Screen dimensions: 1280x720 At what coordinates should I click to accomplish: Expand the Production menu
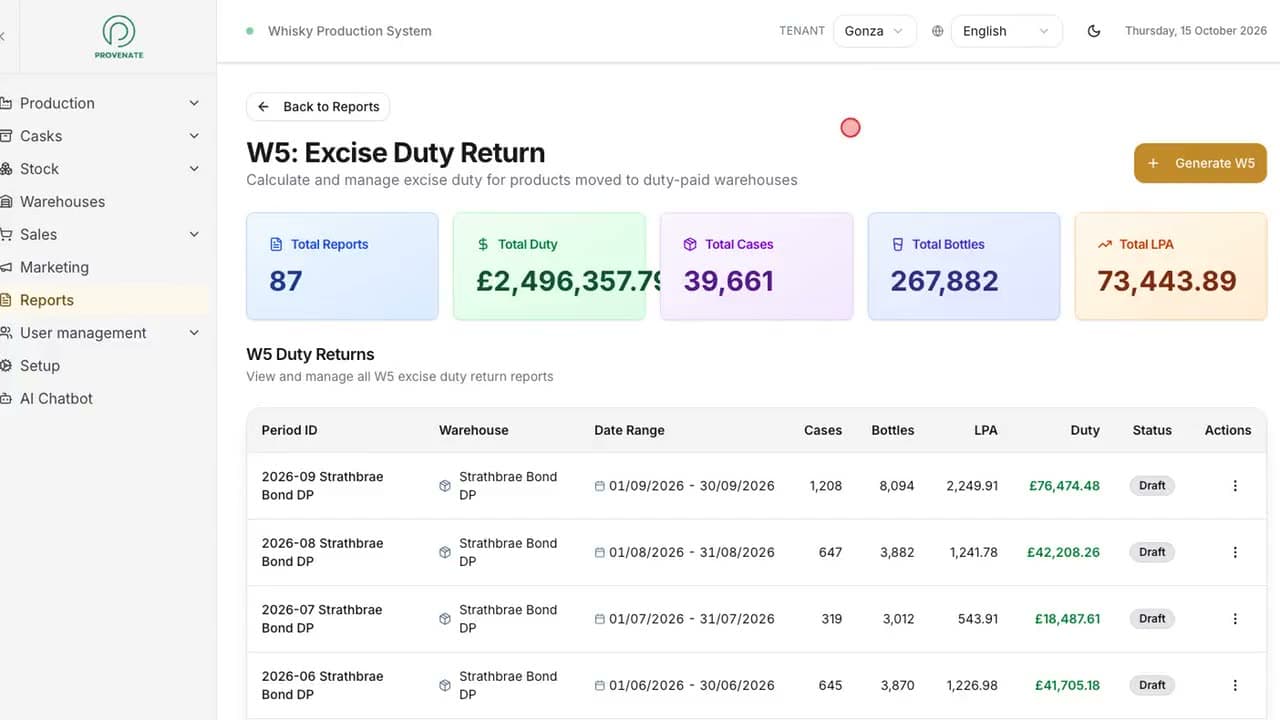pos(104,103)
